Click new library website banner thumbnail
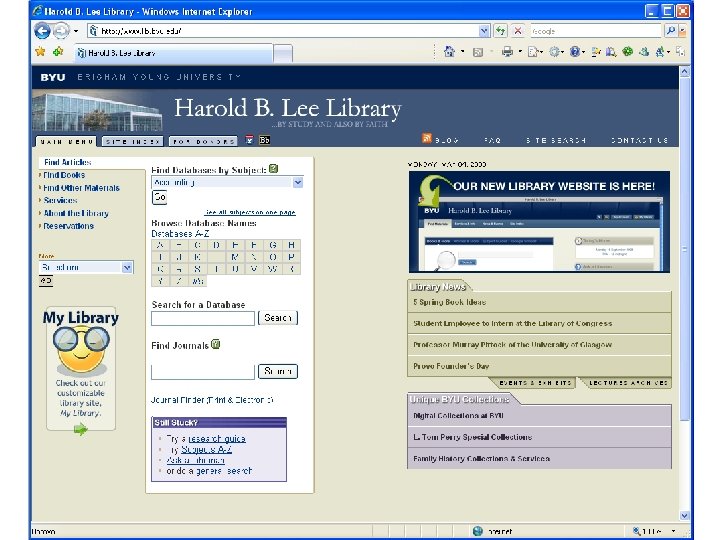The image size is (720, 540). (x=539, y=222)
